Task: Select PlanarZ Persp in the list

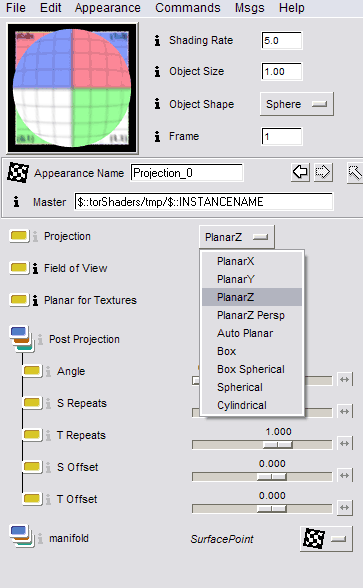Action: click(252, 315)
